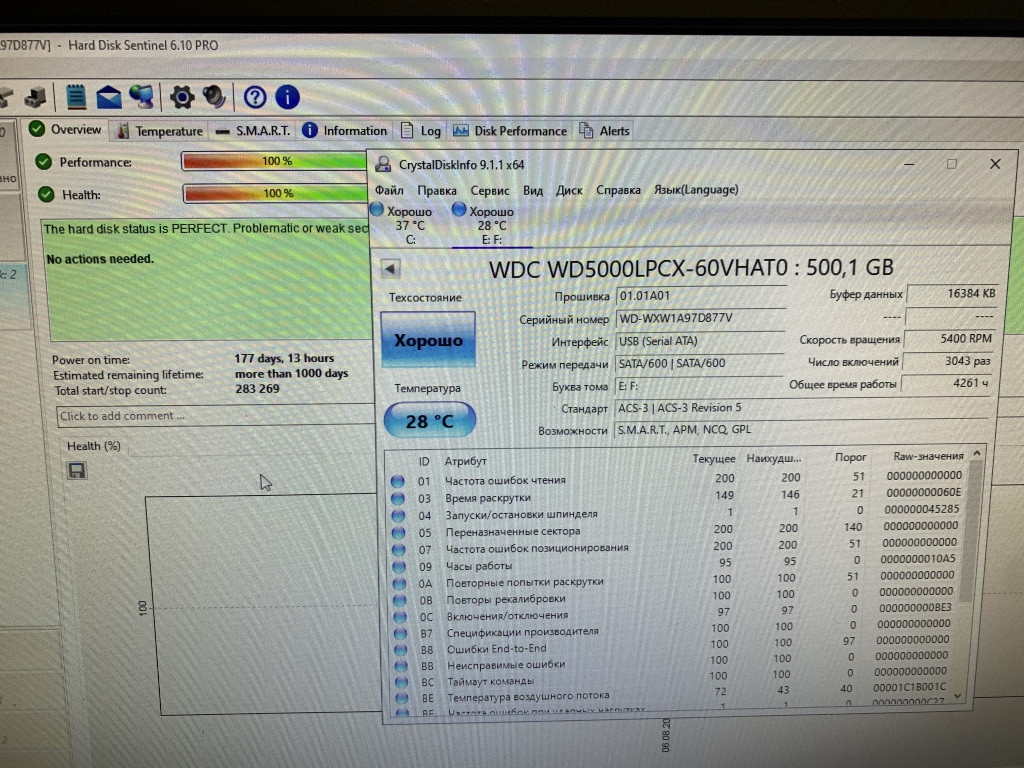Image resolution: width=1024 pixels, height=768 pixels.
Task: Open the S.M.A.R.T. tab
Action: click(253, 131)
